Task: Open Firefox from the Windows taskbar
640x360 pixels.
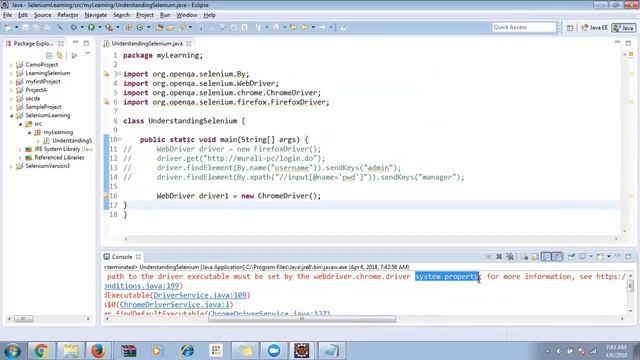Action: [98, 351]
